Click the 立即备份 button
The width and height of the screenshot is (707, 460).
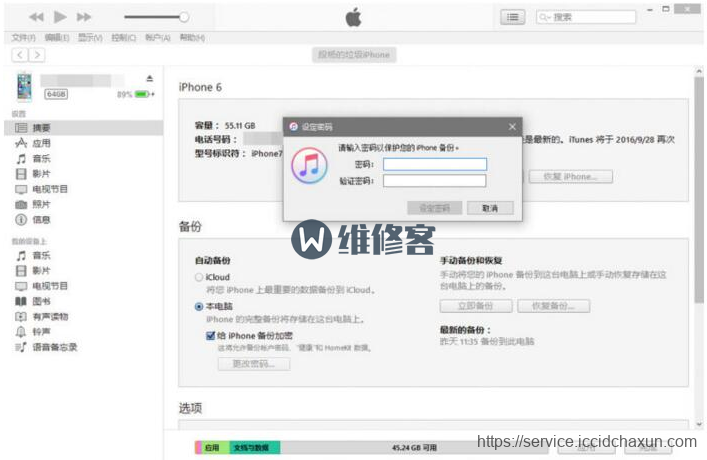(x=476, y=306)
